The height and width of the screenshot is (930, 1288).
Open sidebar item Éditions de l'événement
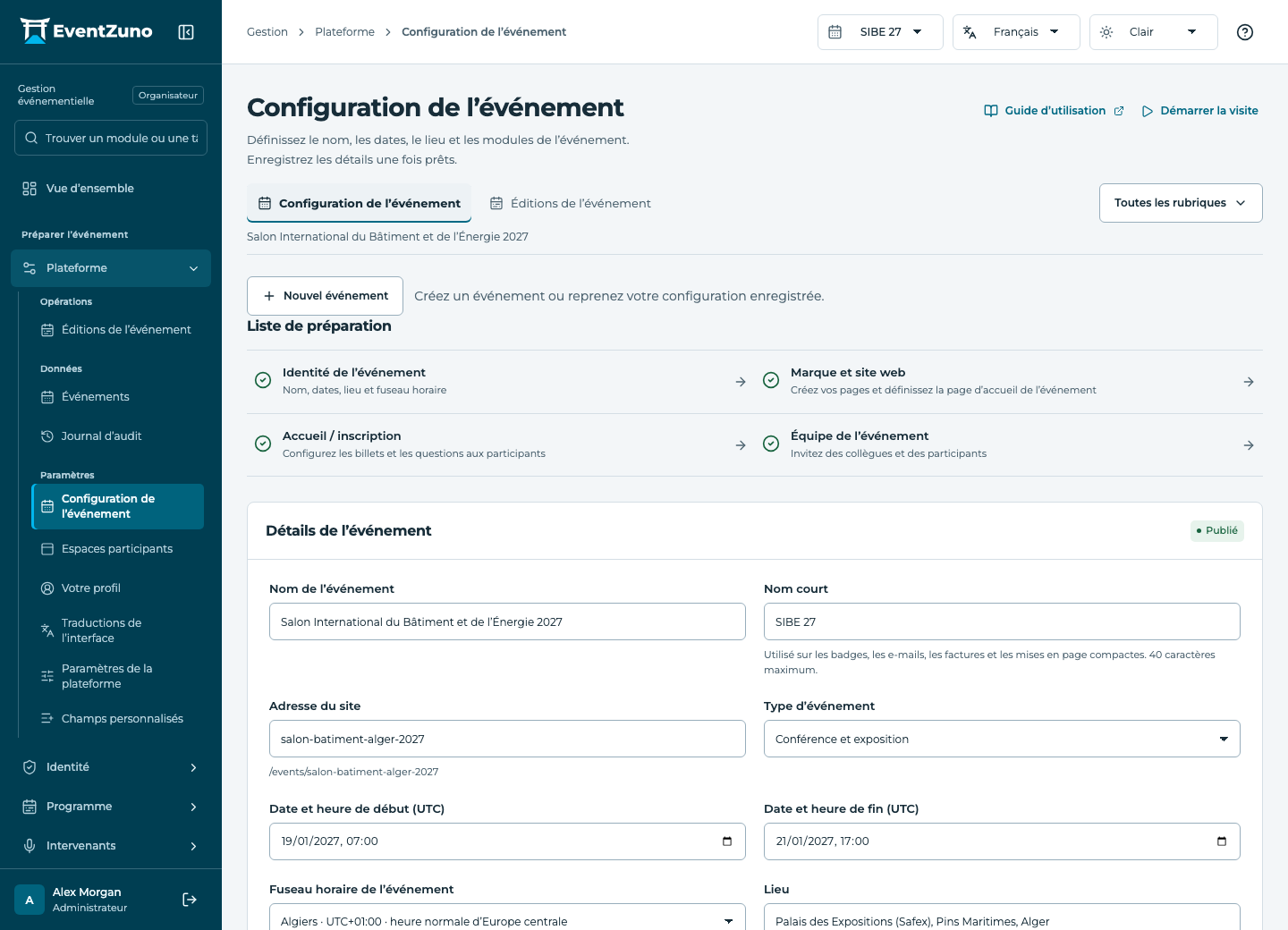[x=117, y=330]
